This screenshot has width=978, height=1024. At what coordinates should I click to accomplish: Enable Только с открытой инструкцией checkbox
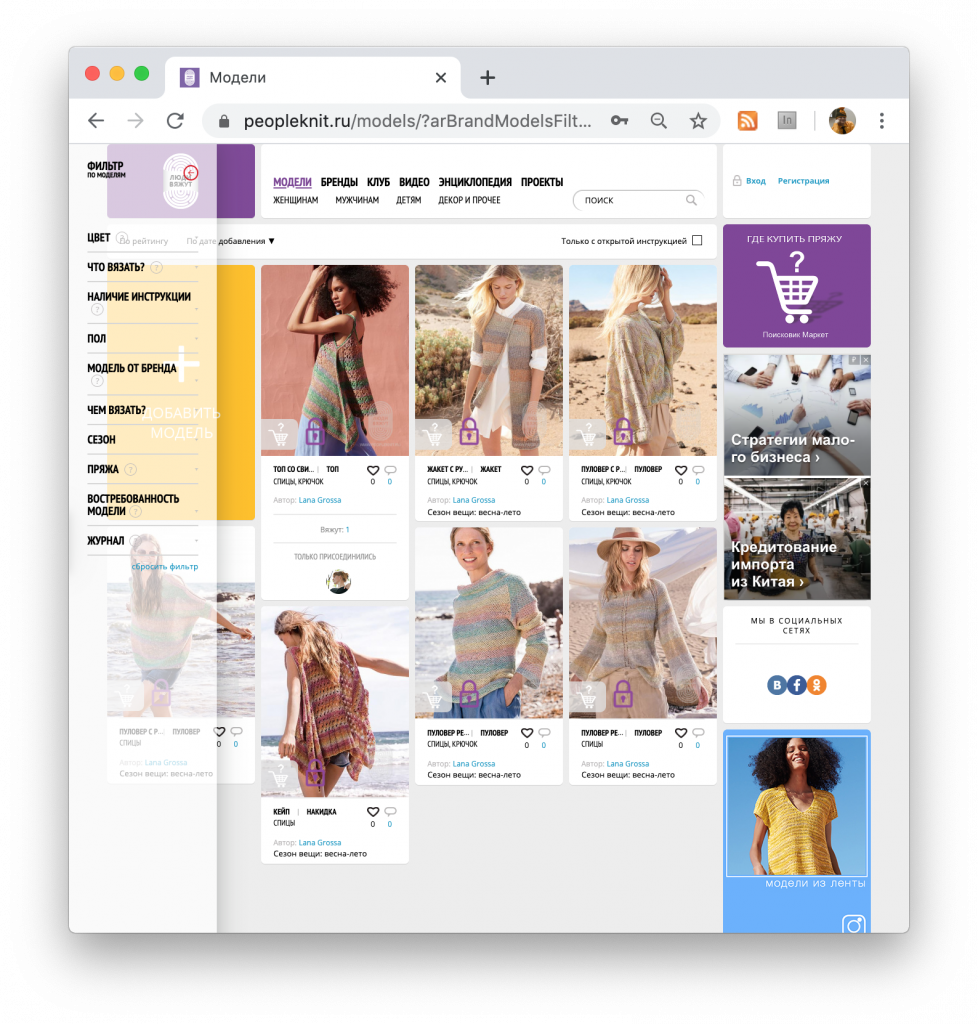click(x=697, y=240)
